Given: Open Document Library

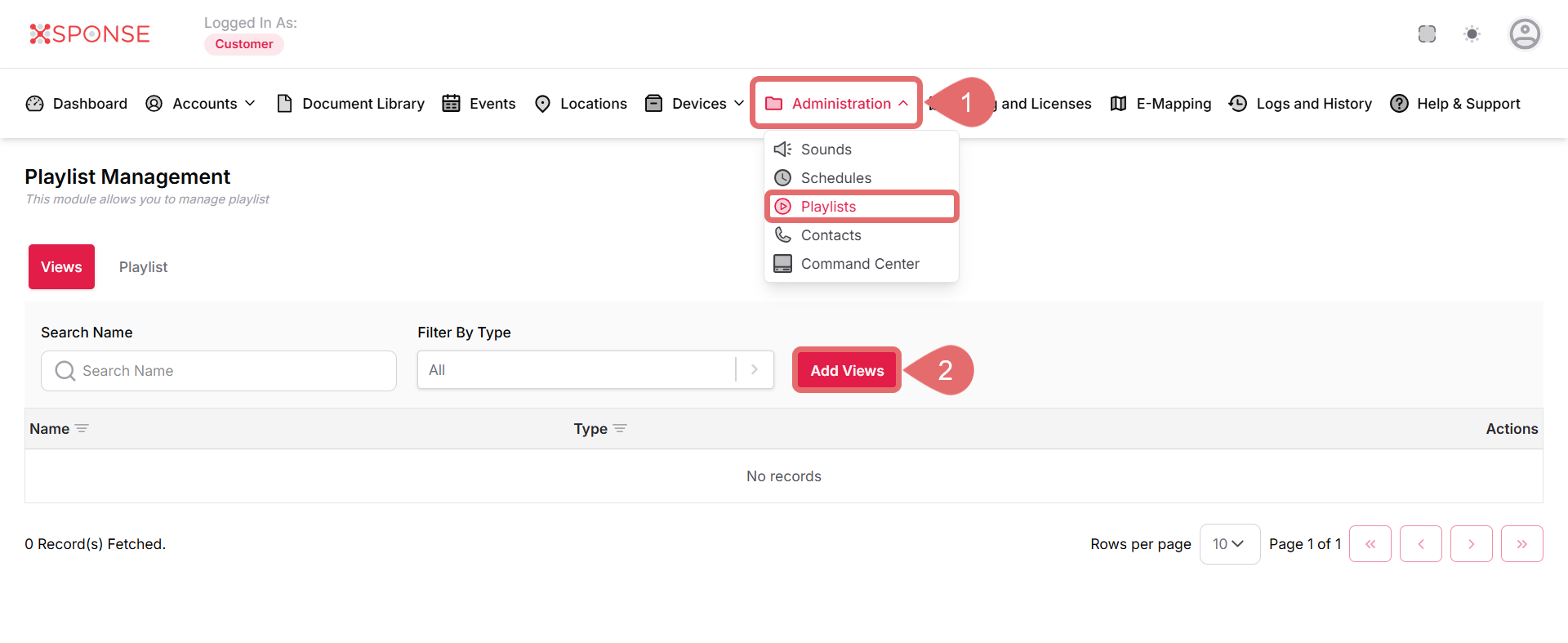Looking at the screenshot, I should click(351, 104).
